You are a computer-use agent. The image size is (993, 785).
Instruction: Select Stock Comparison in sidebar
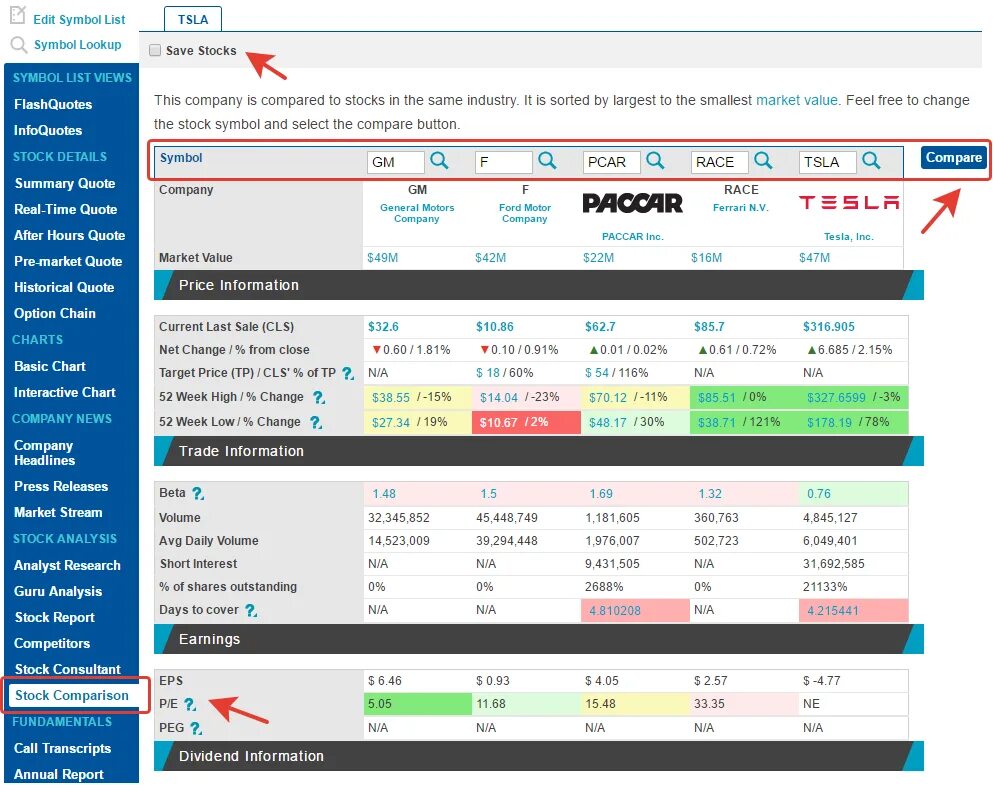pyautogui.click(x=72, y=696)
